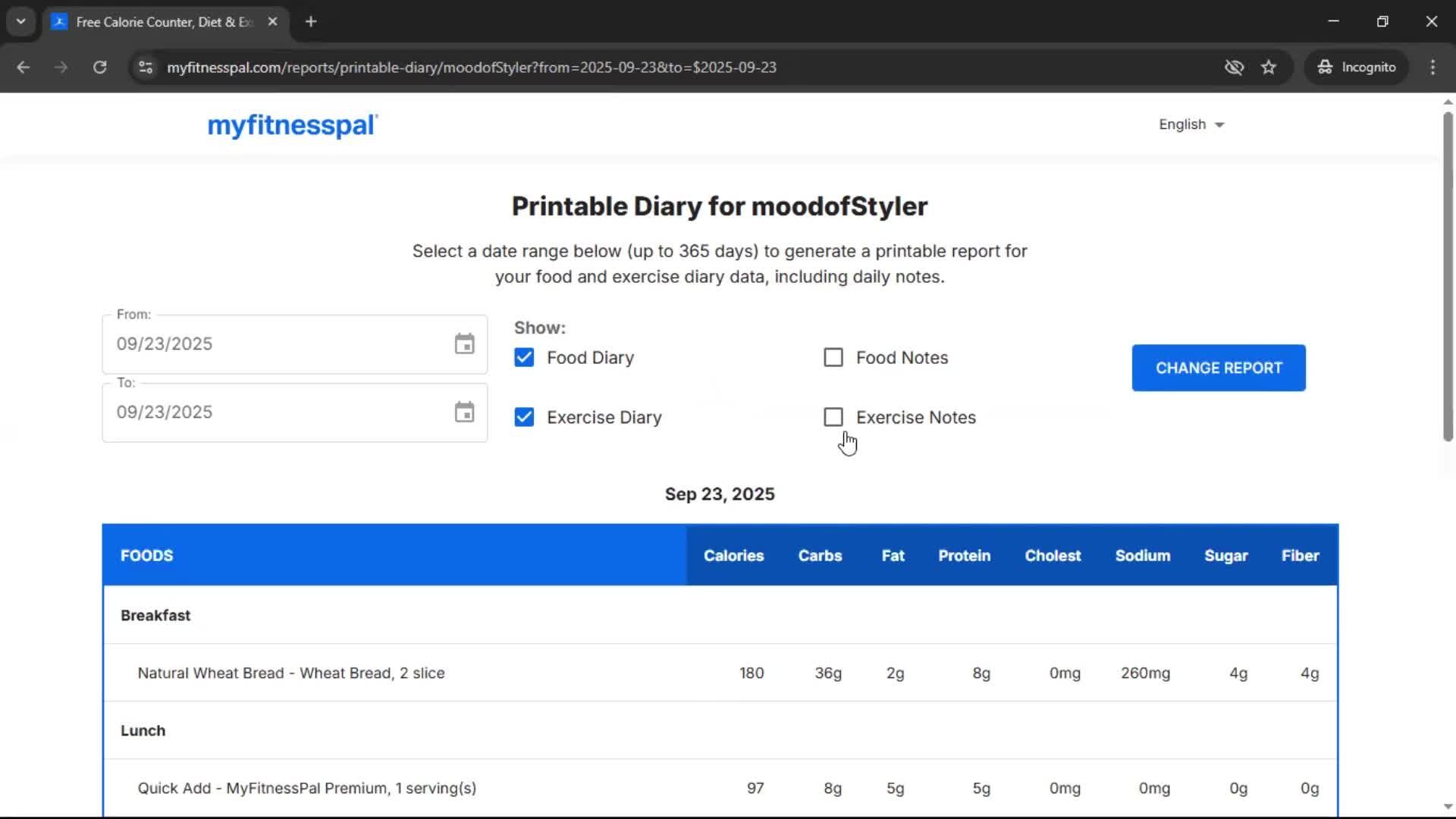Click the browser forward arrow
1456x819 pixels.
(x=61, y=67)
